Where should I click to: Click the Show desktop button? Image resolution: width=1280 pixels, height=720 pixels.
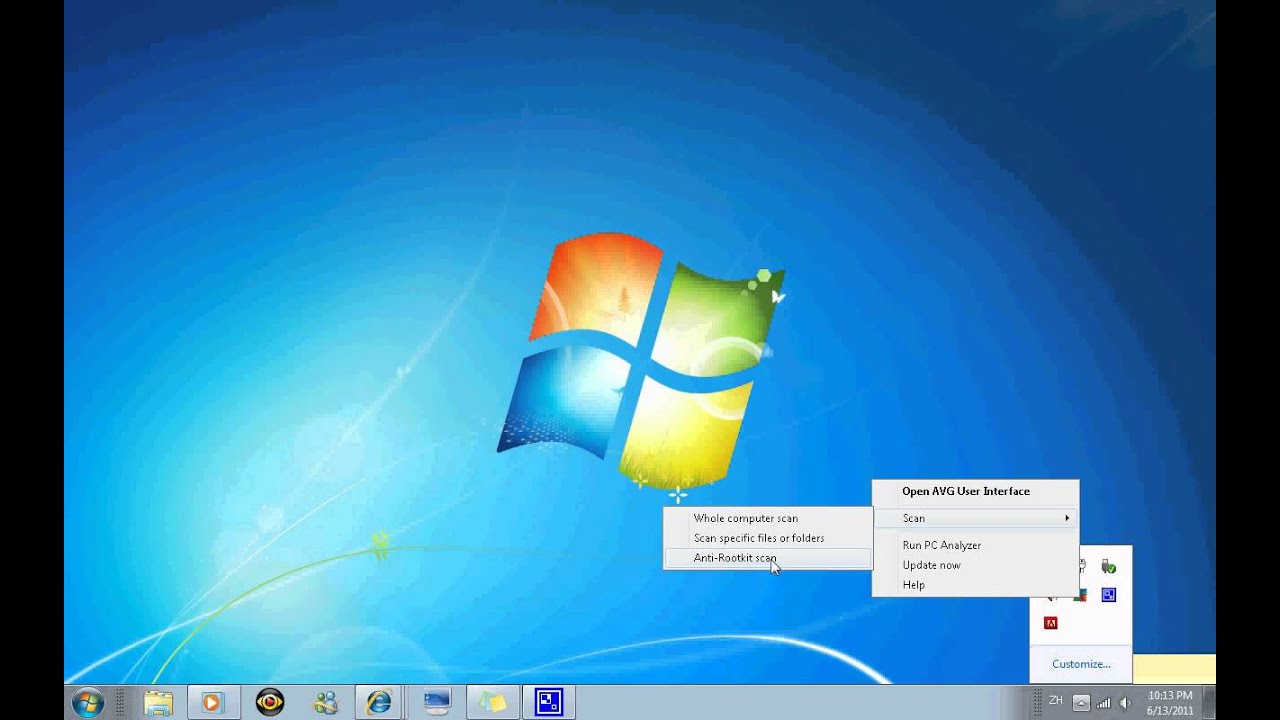click(1209, 702)
